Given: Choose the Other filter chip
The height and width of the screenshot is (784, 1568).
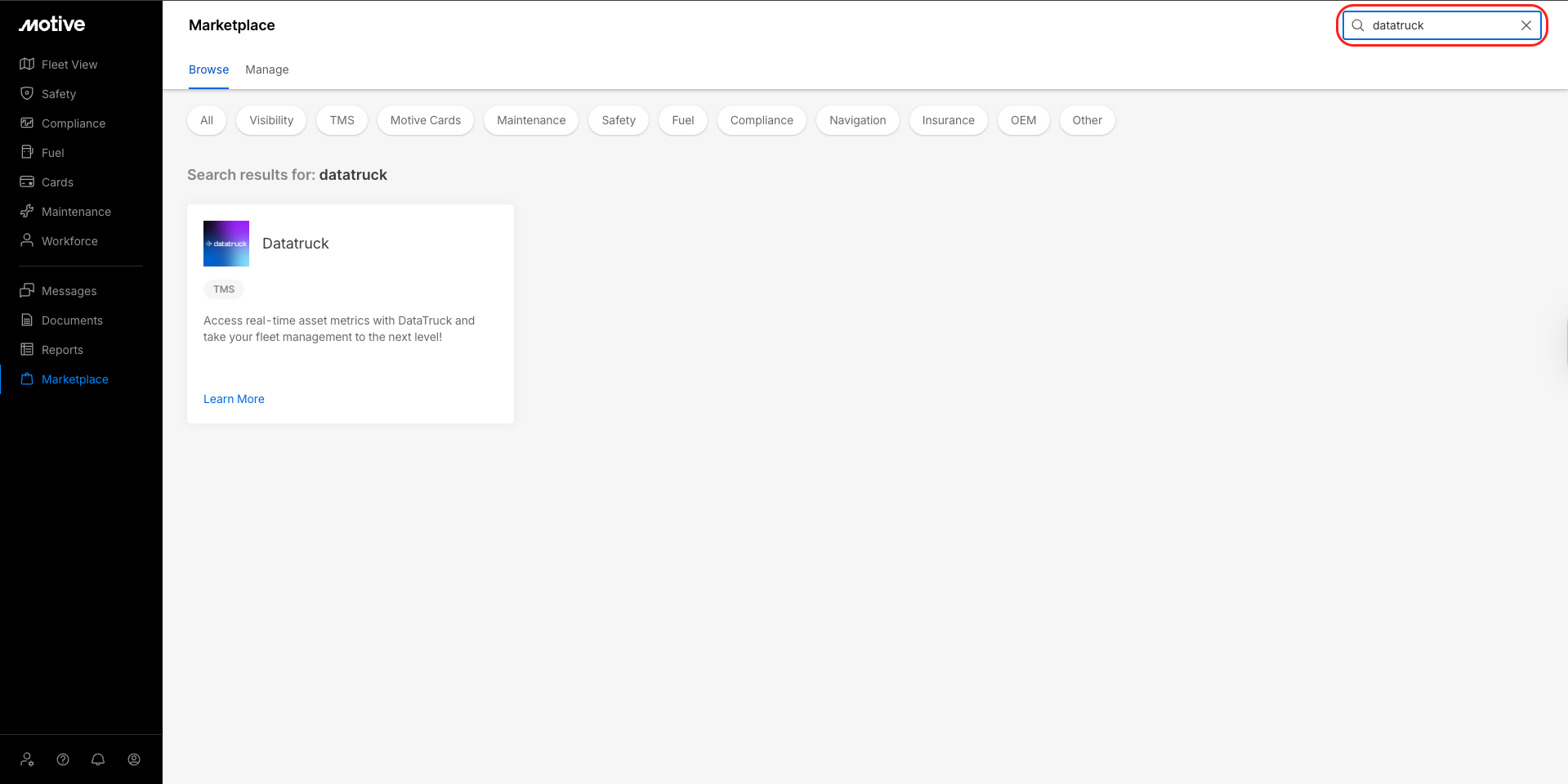Looking at the screenshot, I should pos(1088,120).
